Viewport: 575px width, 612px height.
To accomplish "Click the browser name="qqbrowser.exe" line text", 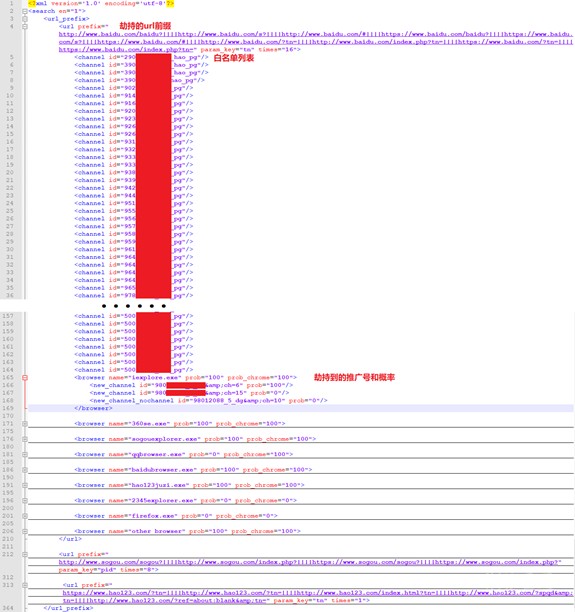I will (183, 454).
